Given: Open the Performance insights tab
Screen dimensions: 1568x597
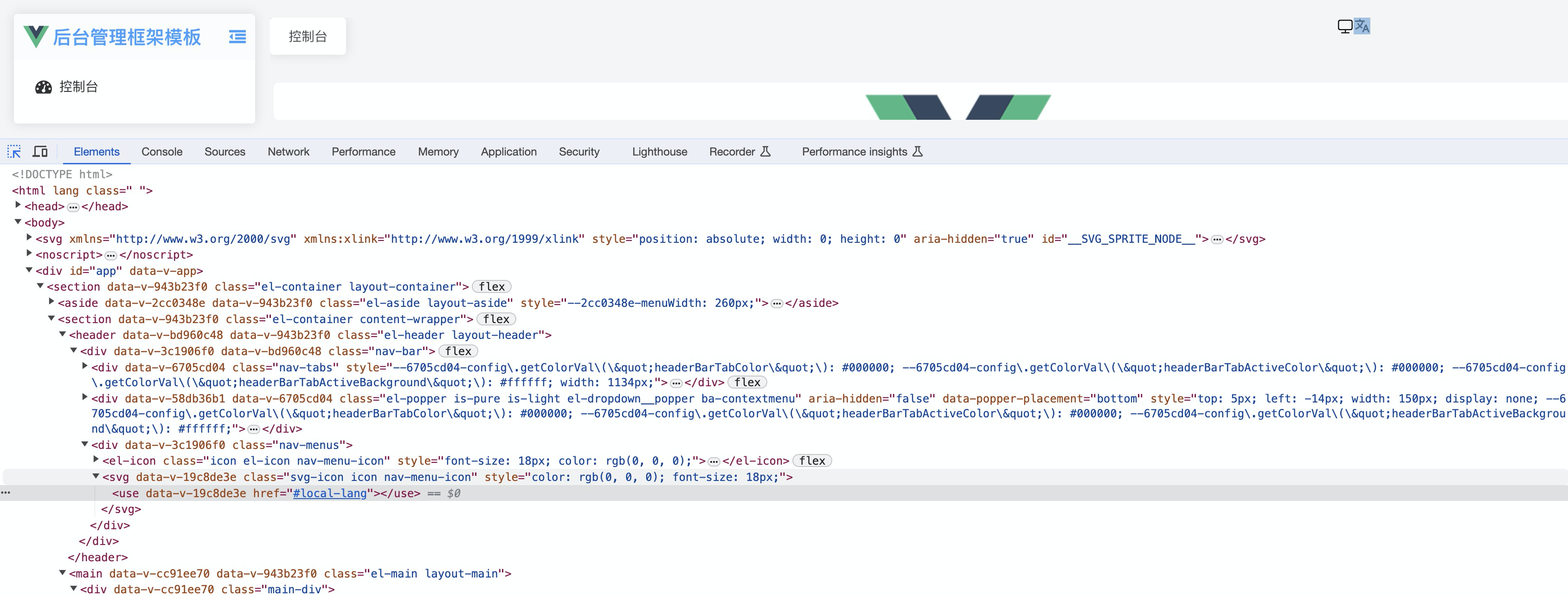Looking at the screenshot, I should tap(862, 152).
